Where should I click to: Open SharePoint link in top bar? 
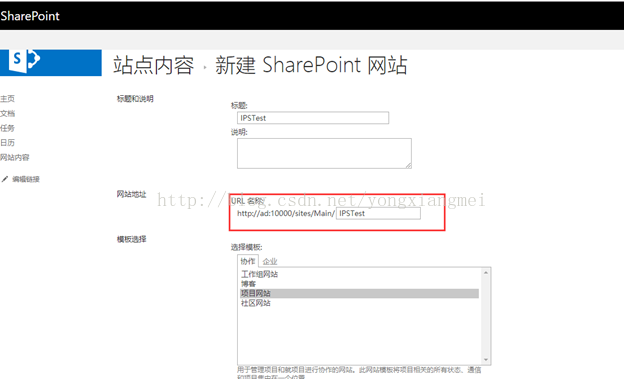[30, 16]
